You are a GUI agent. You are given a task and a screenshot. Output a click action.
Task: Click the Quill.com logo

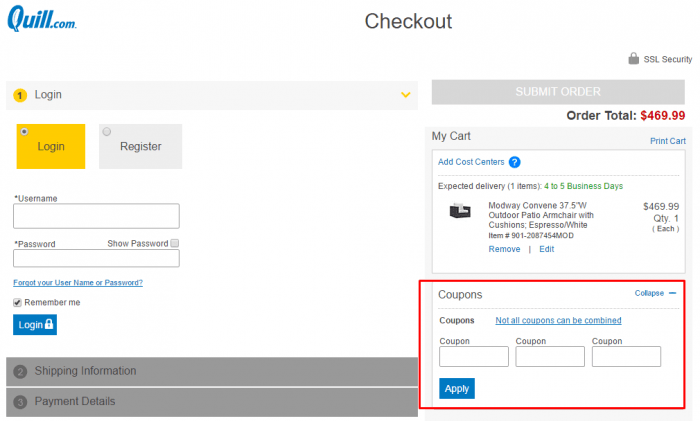(42, 18)
